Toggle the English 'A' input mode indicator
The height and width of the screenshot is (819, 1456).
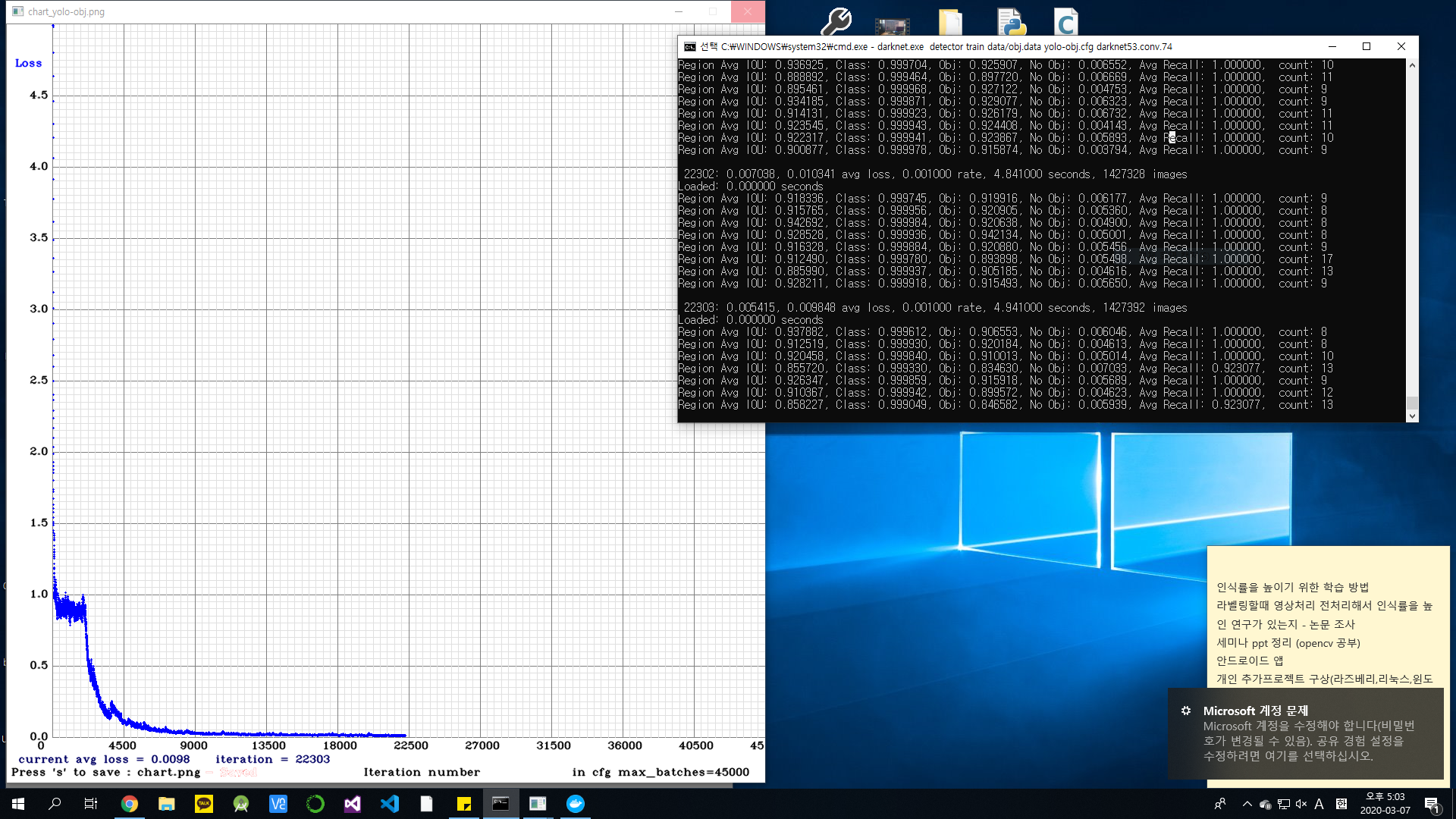click(x=1319, y=804)
